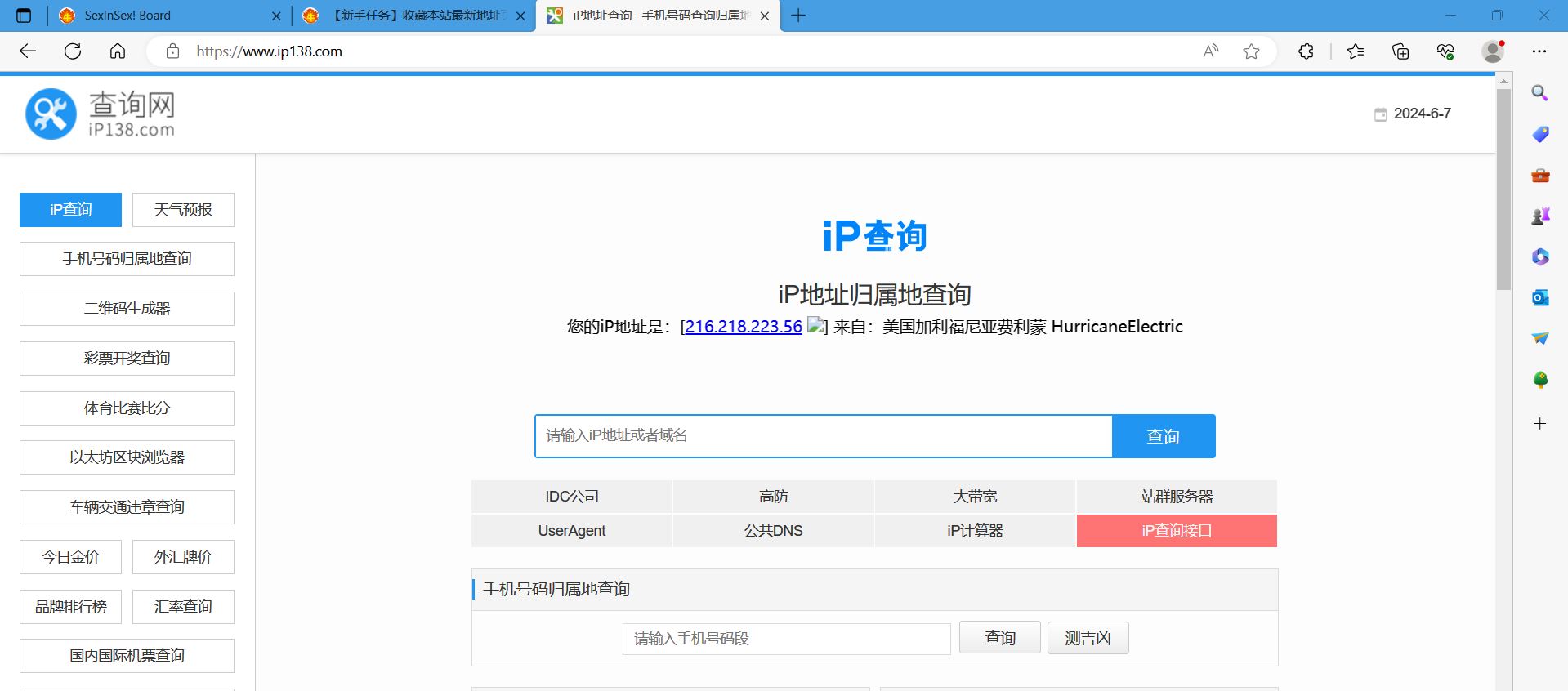
Task: Click 查询 button for phone number lookup
Action: point(1000,638)
